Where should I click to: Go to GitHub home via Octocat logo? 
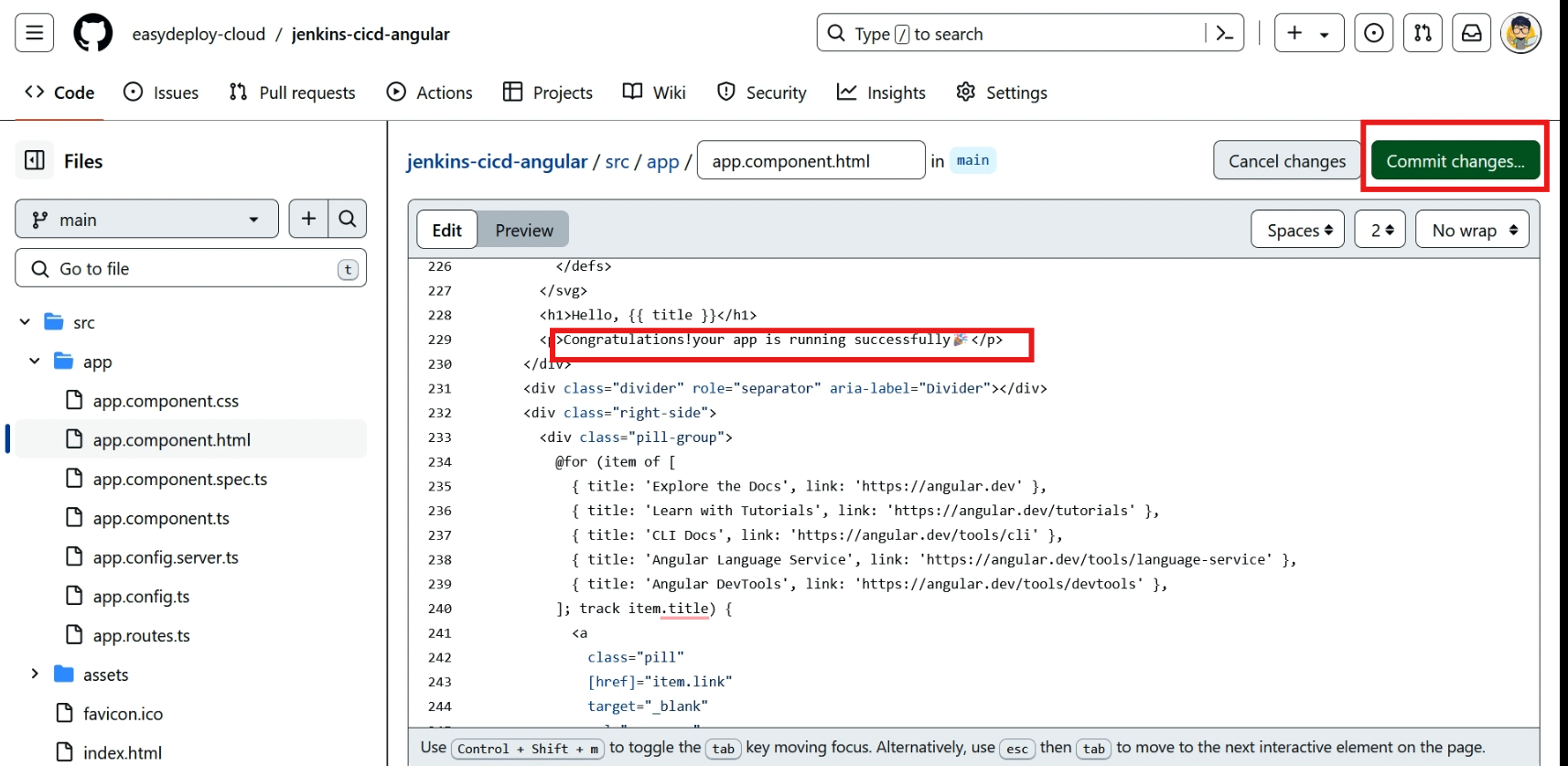pos(93,33)
